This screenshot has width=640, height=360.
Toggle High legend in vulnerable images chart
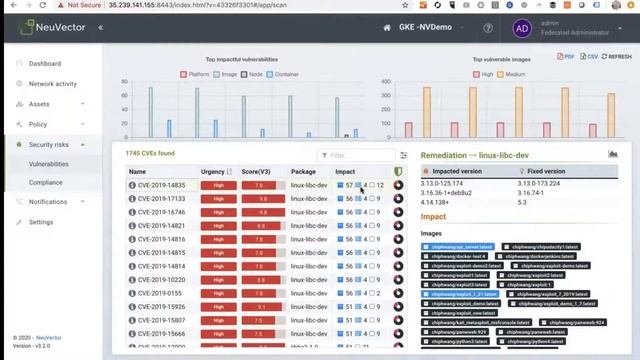pos(483,74)
